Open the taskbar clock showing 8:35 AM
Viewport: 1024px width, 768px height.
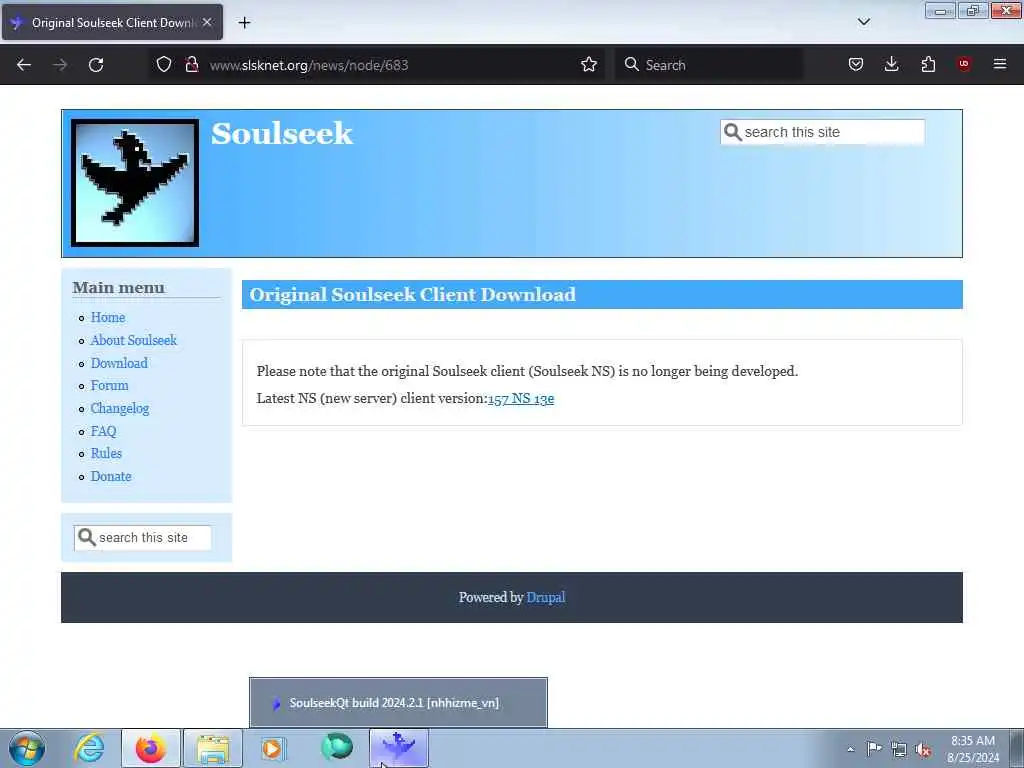pos(972,749)
